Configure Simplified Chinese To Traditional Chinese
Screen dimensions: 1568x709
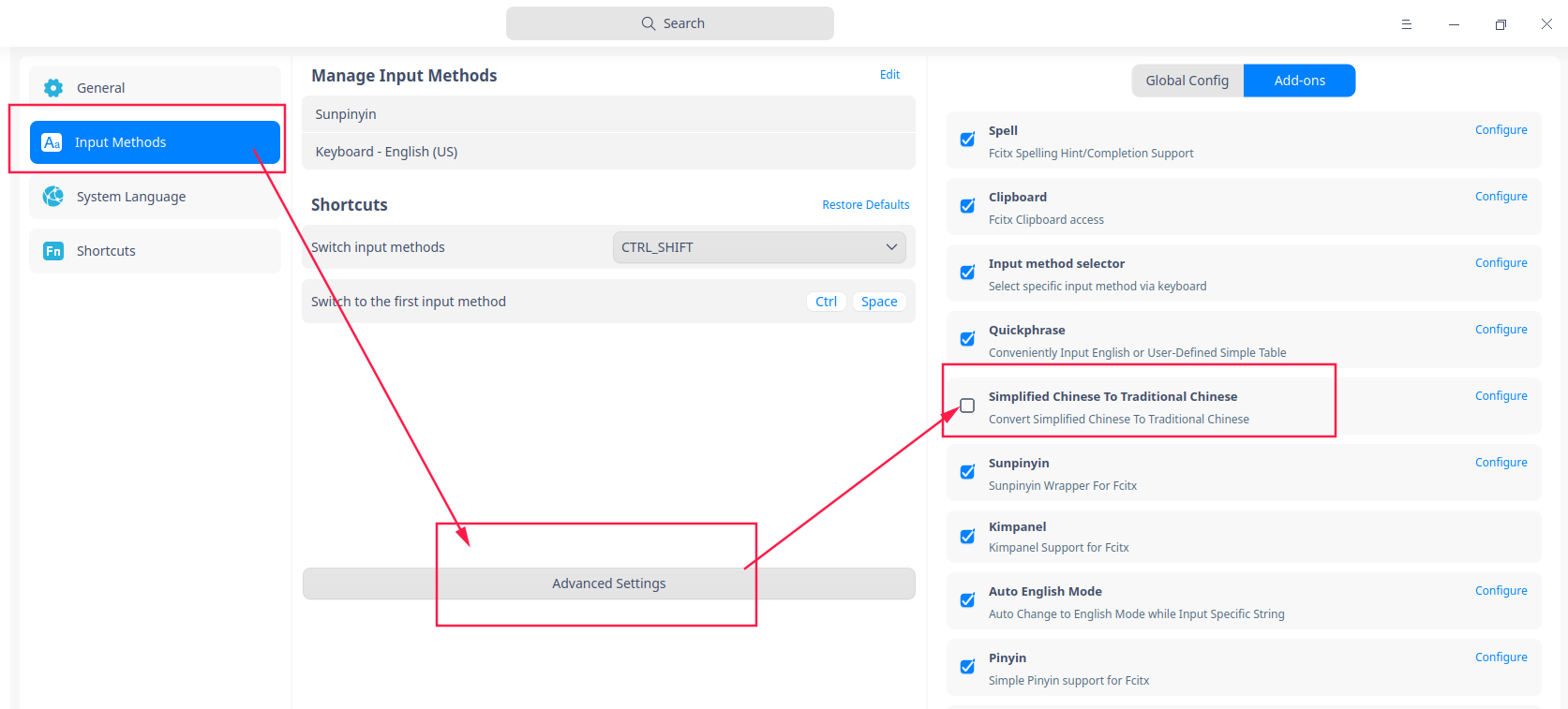pos(1501,396)
